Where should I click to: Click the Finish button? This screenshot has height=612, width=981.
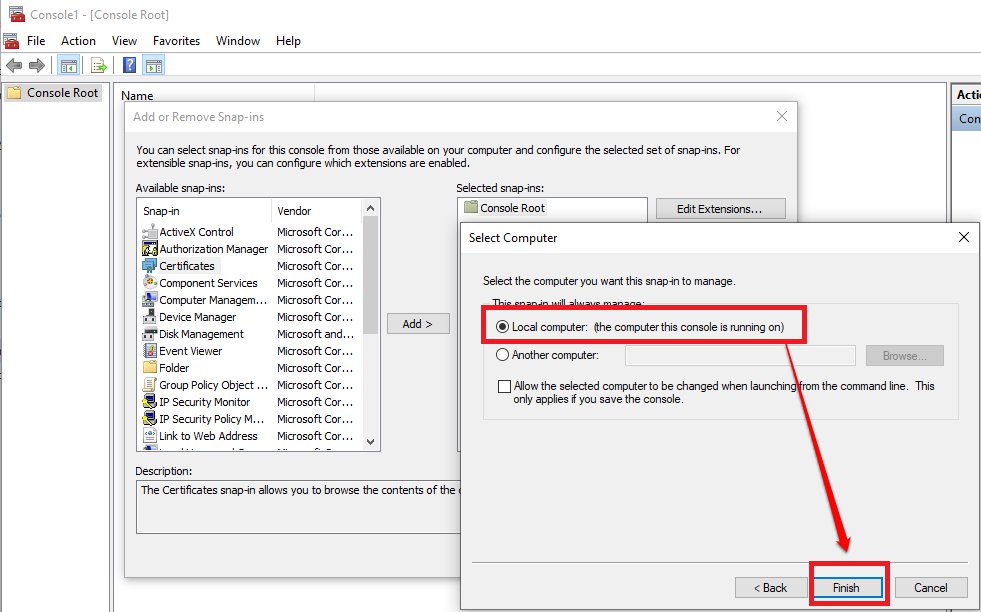tap(846, 588)
